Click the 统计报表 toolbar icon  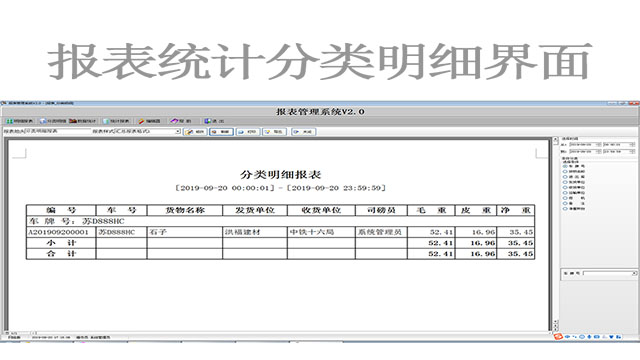117,121
